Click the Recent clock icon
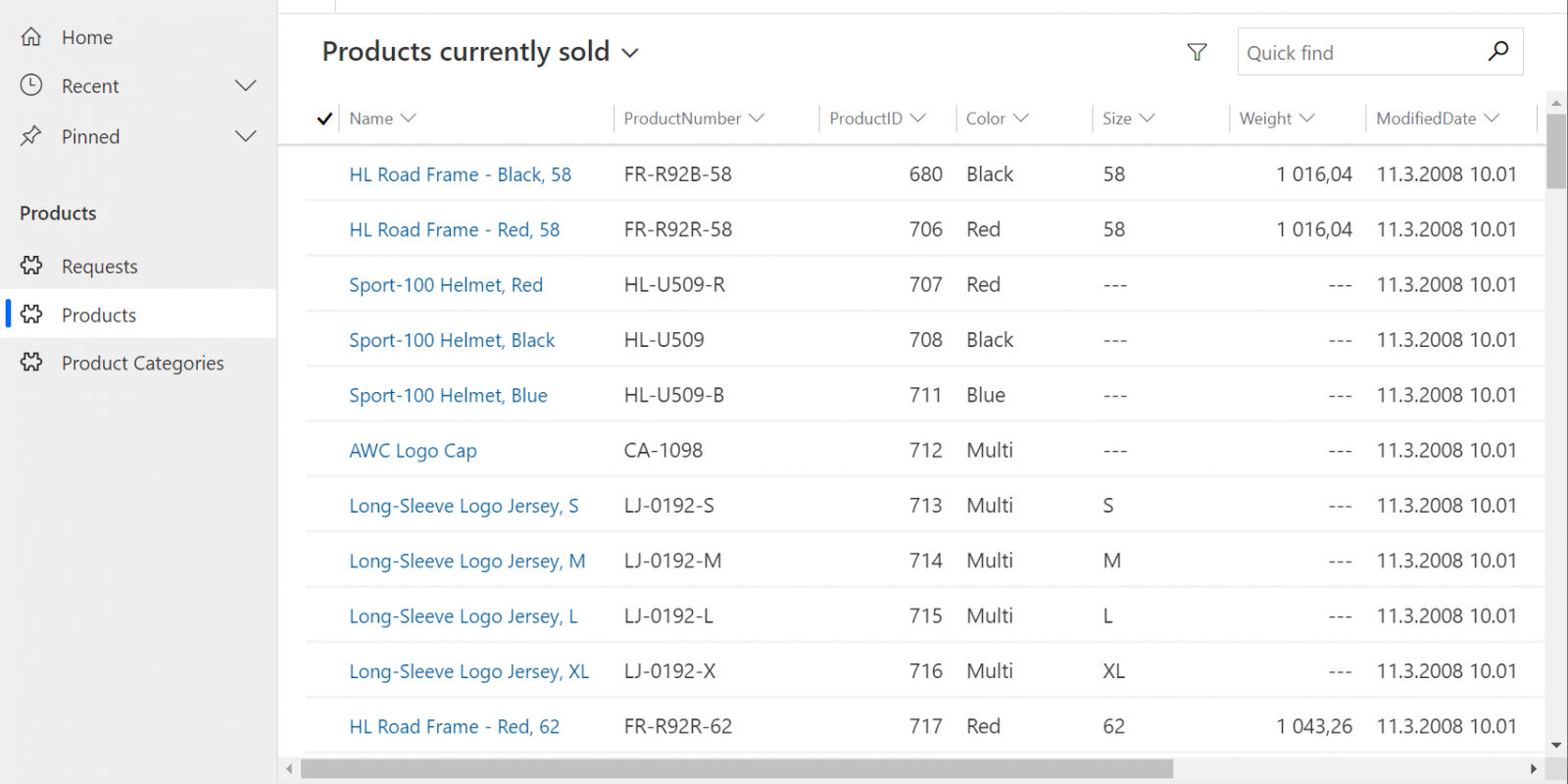Image resolution: width=1568 pixels, height=784 pixels. [31, 85]
